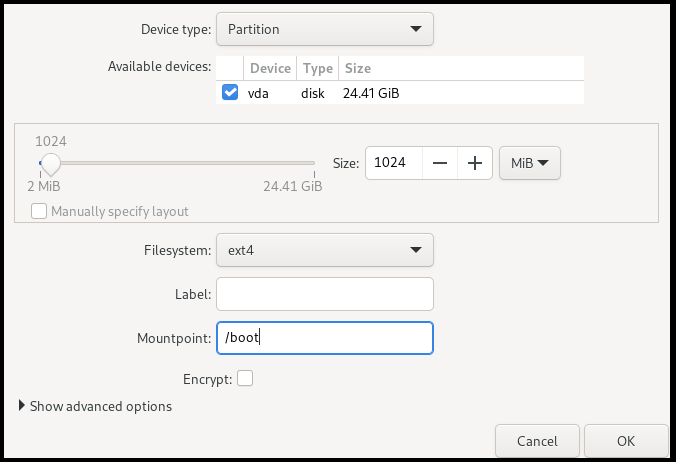
Task: Enable the Manually specify layout checkbox
Action: click(x=40, y=211)
